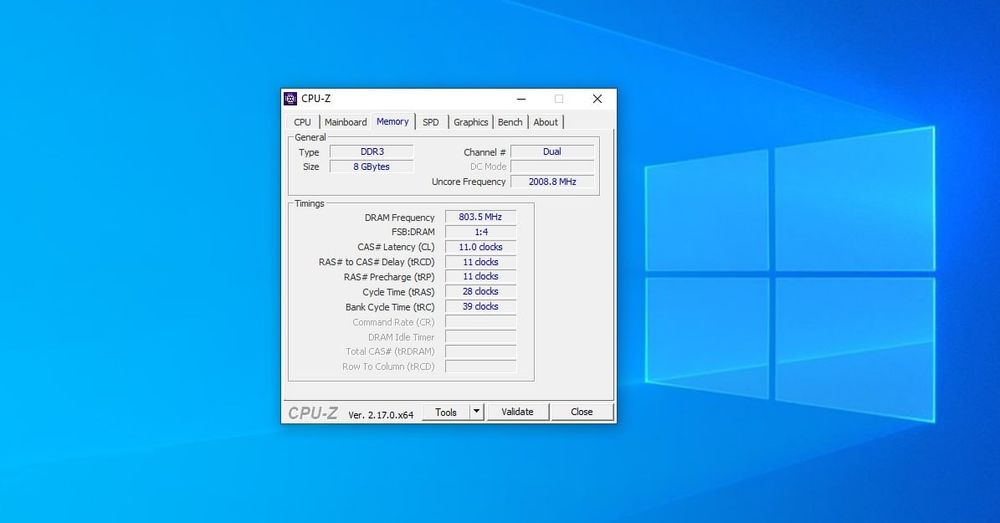Screen dimensions: 1000x523
Task: Open the Graphics tab
Action: pos(471,122)
